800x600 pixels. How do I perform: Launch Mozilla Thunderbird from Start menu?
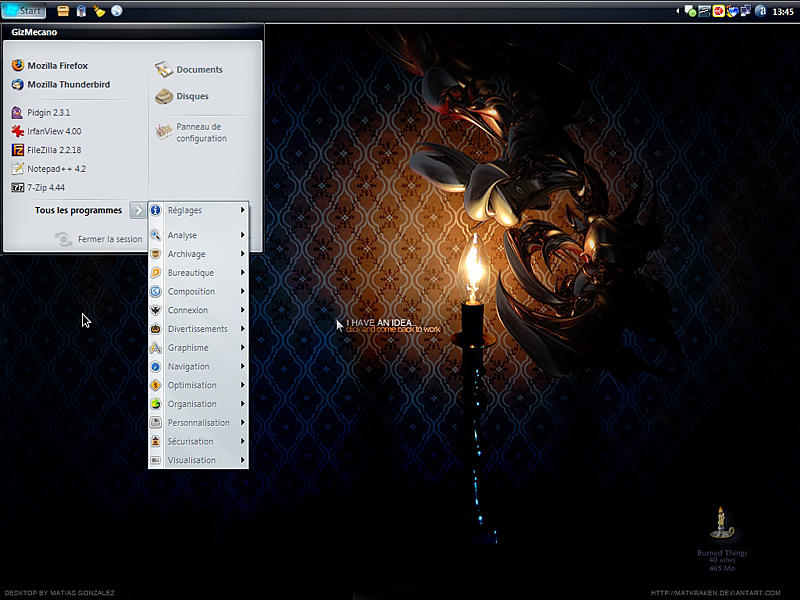tap(61, 84)
